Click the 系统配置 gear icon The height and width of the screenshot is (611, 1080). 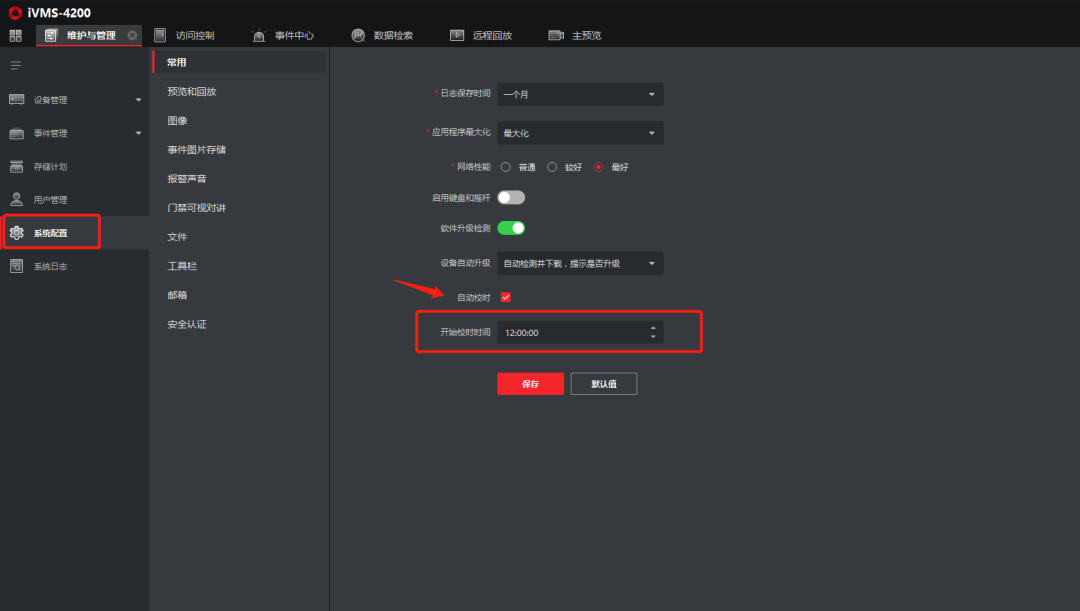16,233
